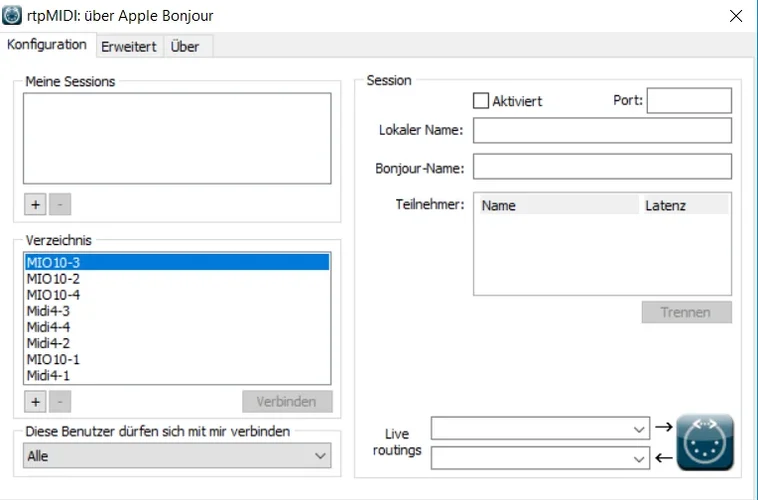Select Midi4-1 in the directory list

tap(177, 375)
